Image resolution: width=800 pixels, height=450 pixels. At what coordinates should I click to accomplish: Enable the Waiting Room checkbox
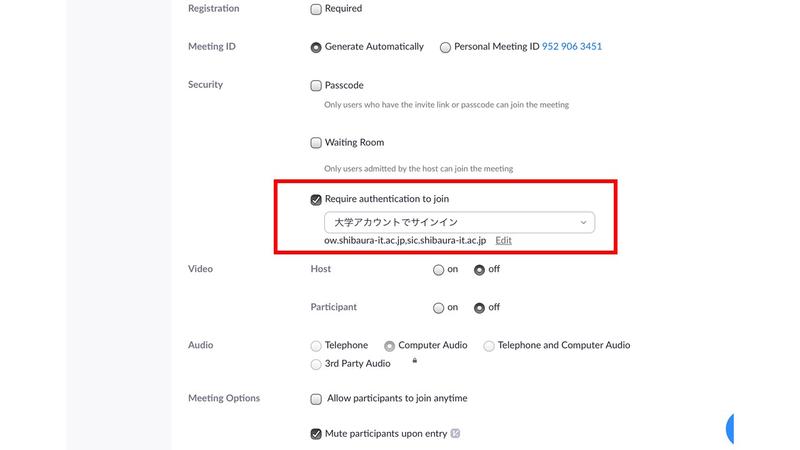[316, 142]
